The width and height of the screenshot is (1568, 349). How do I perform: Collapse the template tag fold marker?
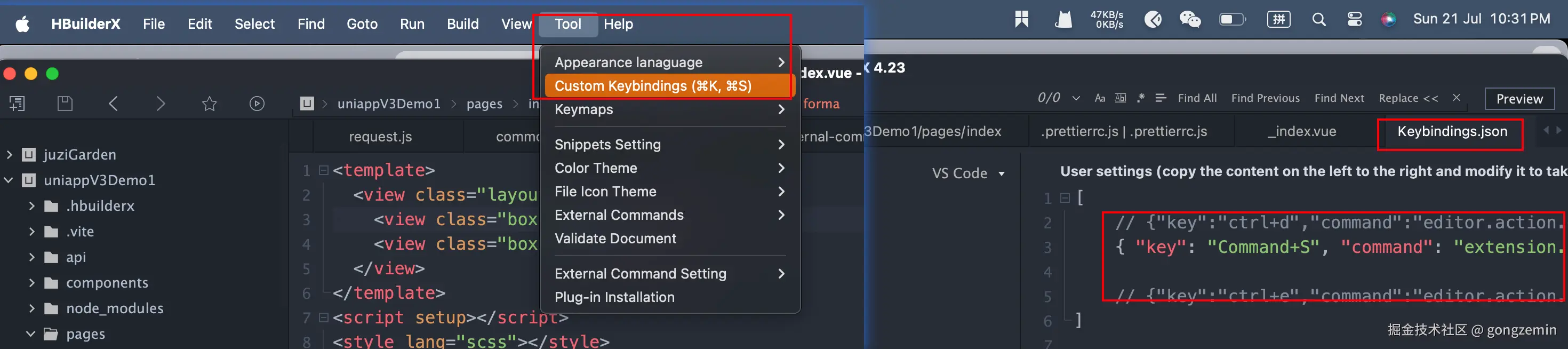324,170
